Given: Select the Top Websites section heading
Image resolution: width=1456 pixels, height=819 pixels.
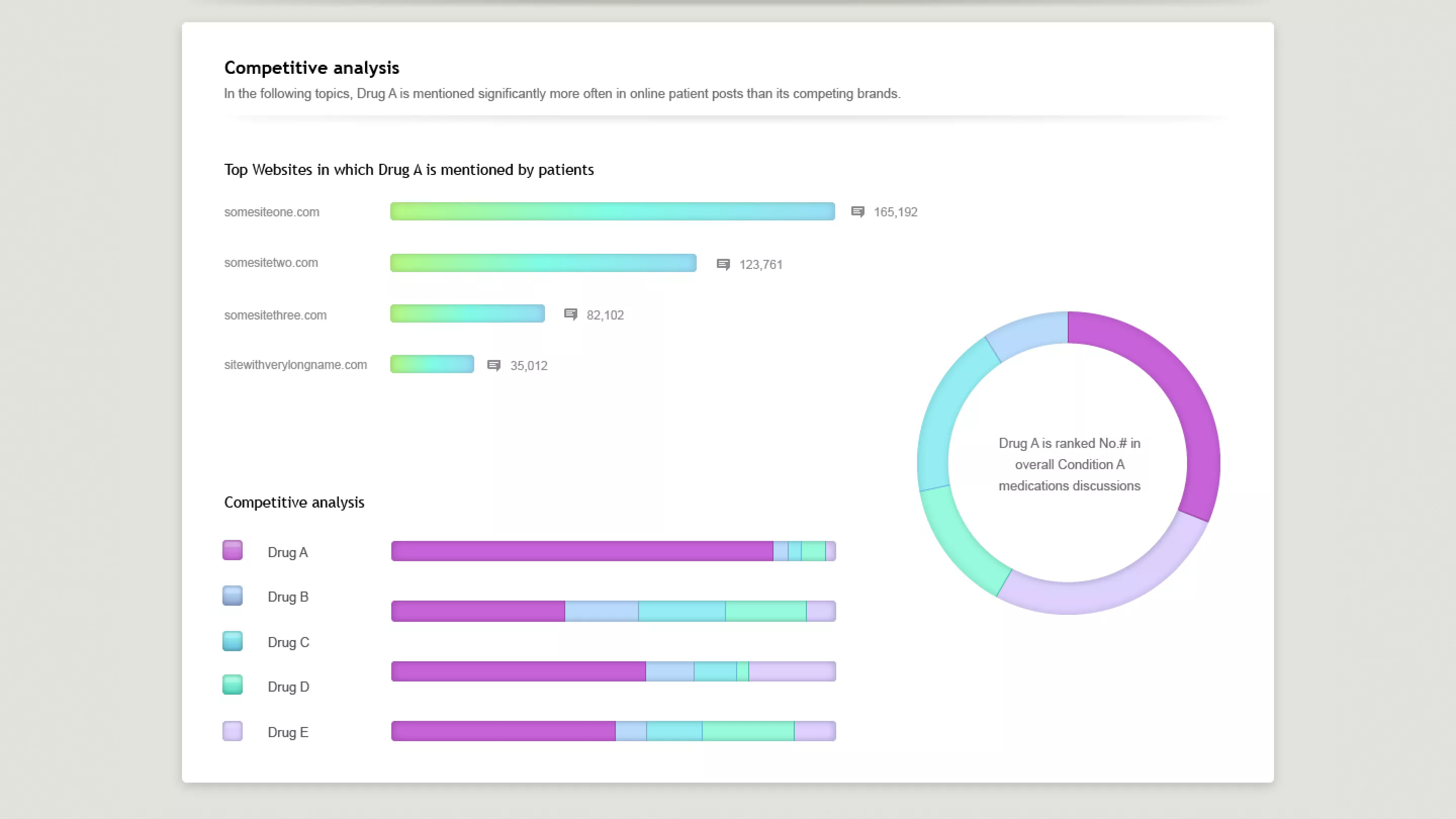Looking at the screenshot, I should [x=408, y=169].
